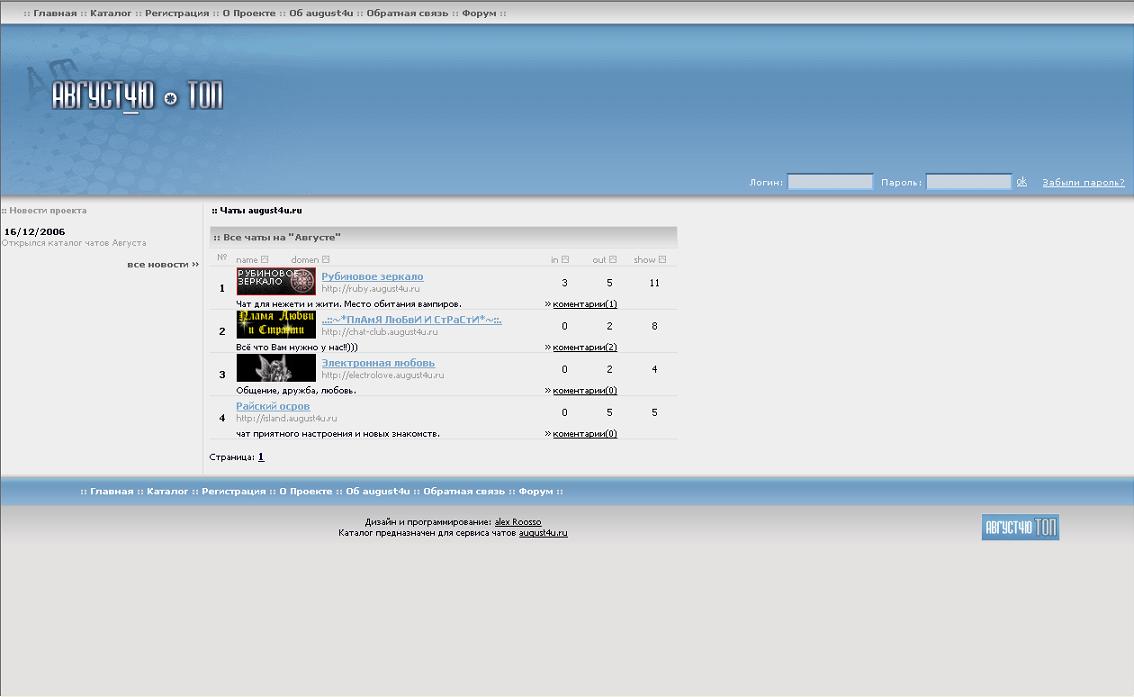Image resolution: width=1134 pixels, height=697 pixels.
Task: Open Регистрация in top navigation
Action: 176,13
